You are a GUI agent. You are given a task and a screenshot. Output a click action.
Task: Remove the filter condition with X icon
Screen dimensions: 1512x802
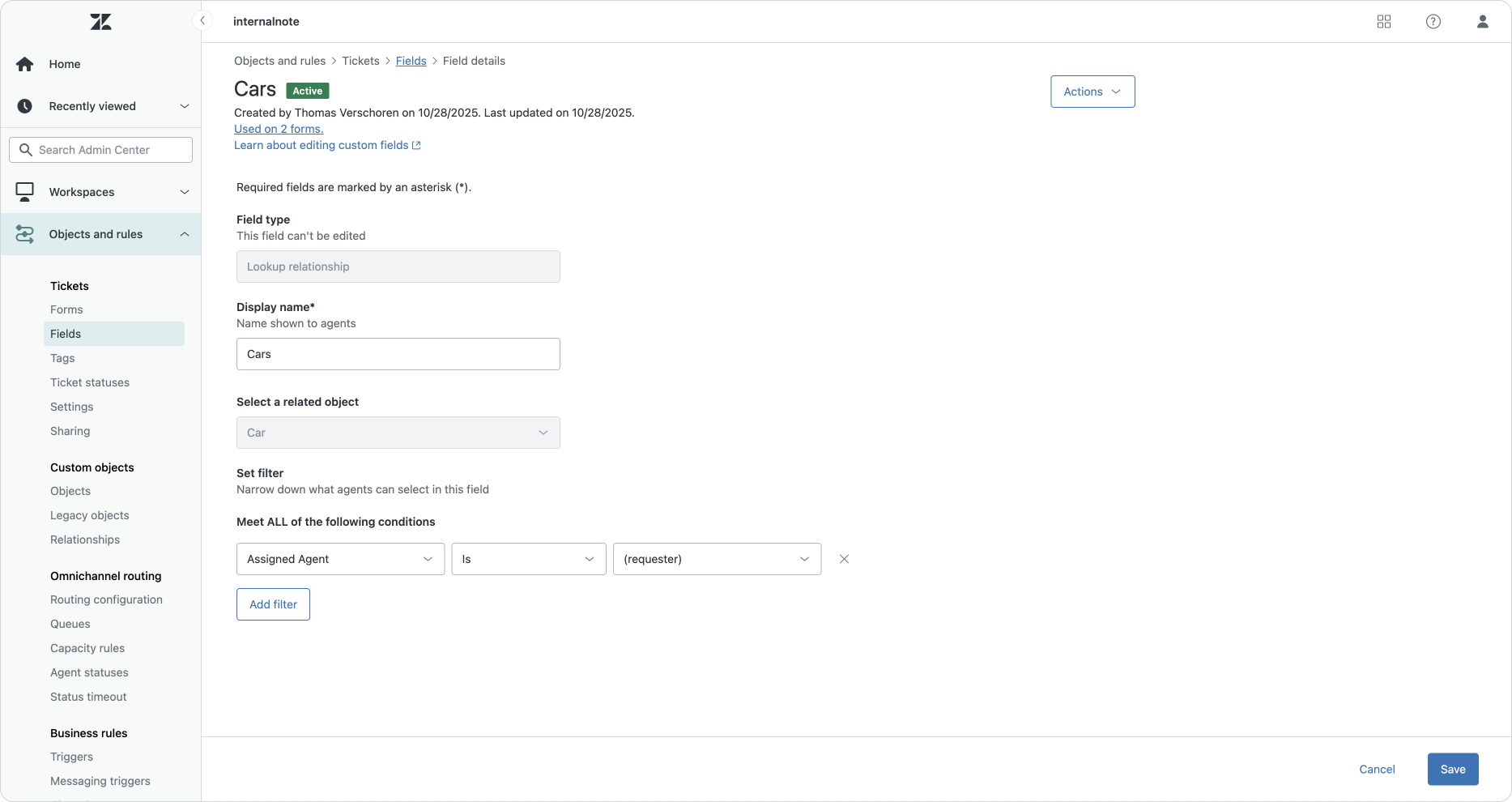tap(844, 559)
